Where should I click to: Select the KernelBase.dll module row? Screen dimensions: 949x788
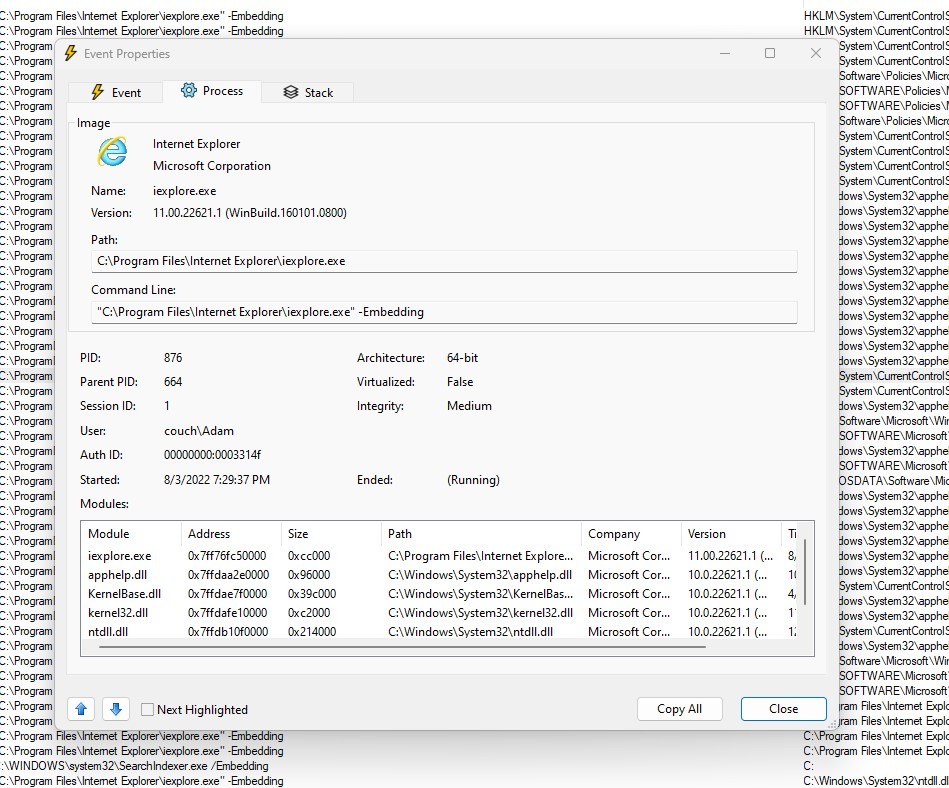[441, 594]
